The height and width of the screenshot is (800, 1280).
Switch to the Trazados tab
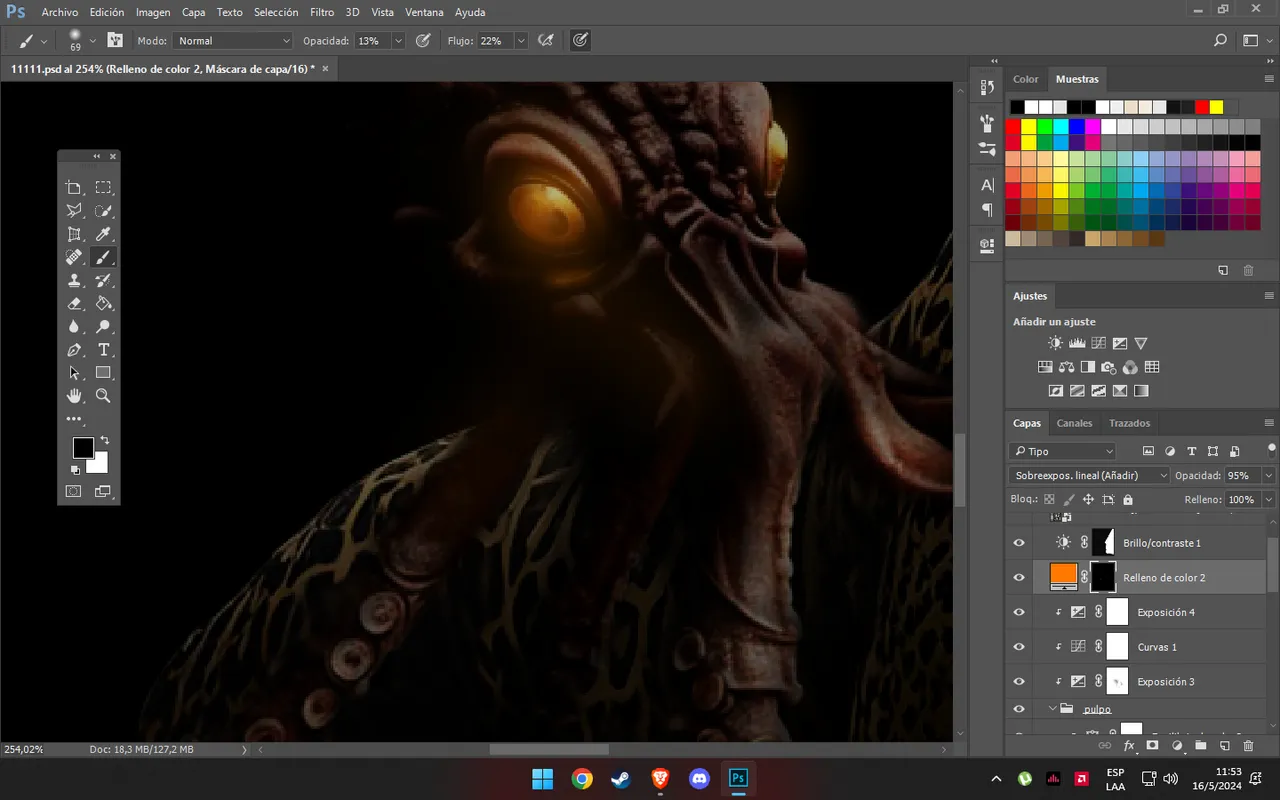pyautogui.click(x=1129, y=423)
